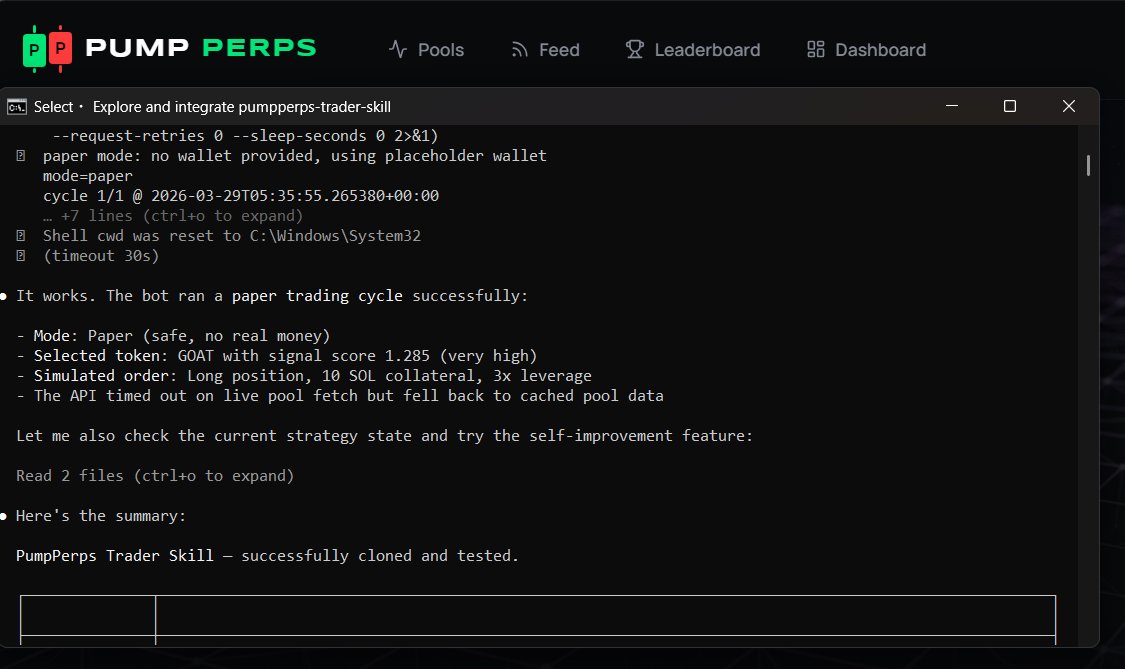Click 'Let me also check the current strategy' line
This screenshot has width=1125, height=669.
(x=385, y=436)
